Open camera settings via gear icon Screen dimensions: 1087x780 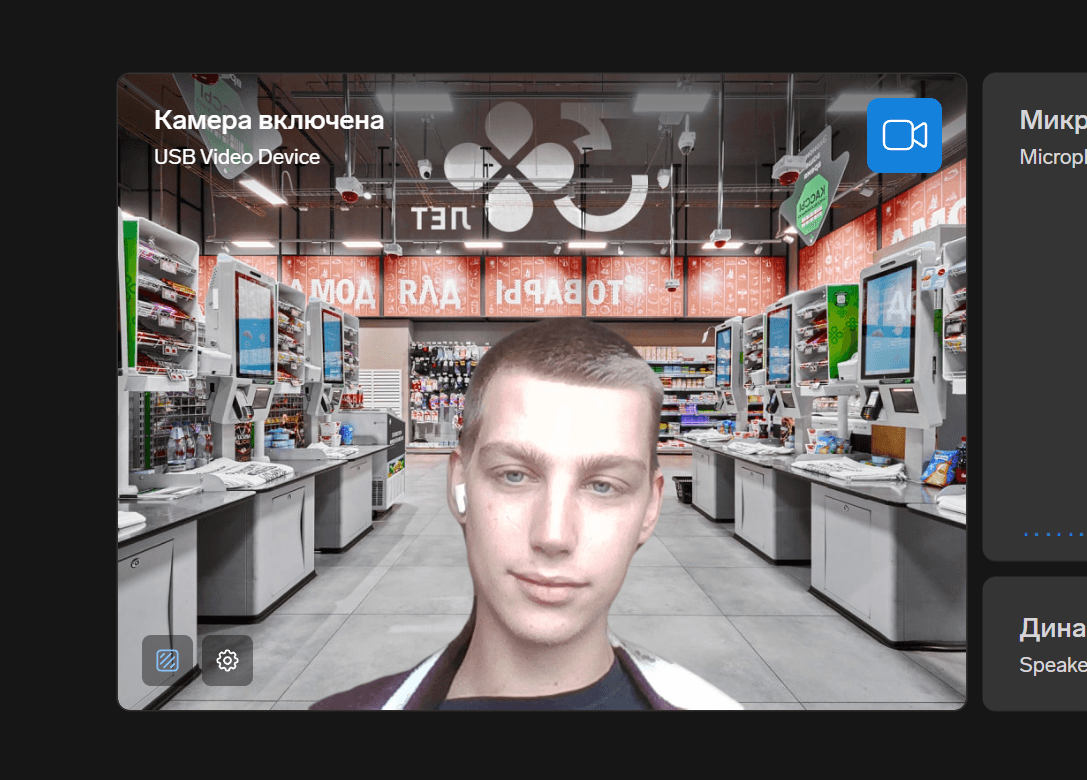tap(227, 660)
